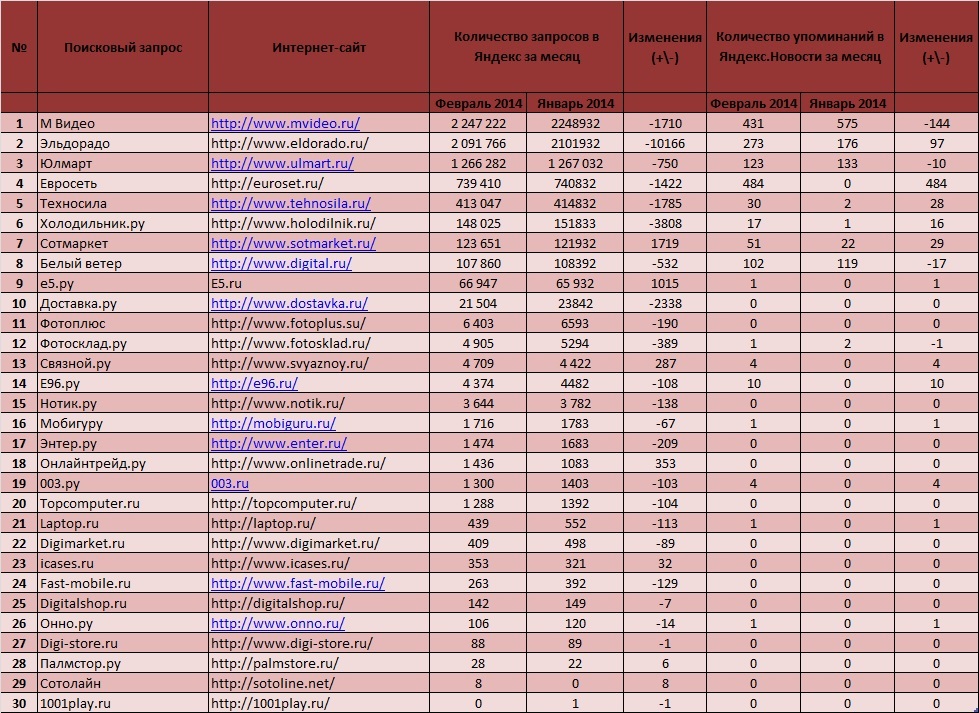Click the 'Количество запросов в Яндекс за месяц' header
The width and height of the screenshot is (979, 713).
(x=526, y=47)
